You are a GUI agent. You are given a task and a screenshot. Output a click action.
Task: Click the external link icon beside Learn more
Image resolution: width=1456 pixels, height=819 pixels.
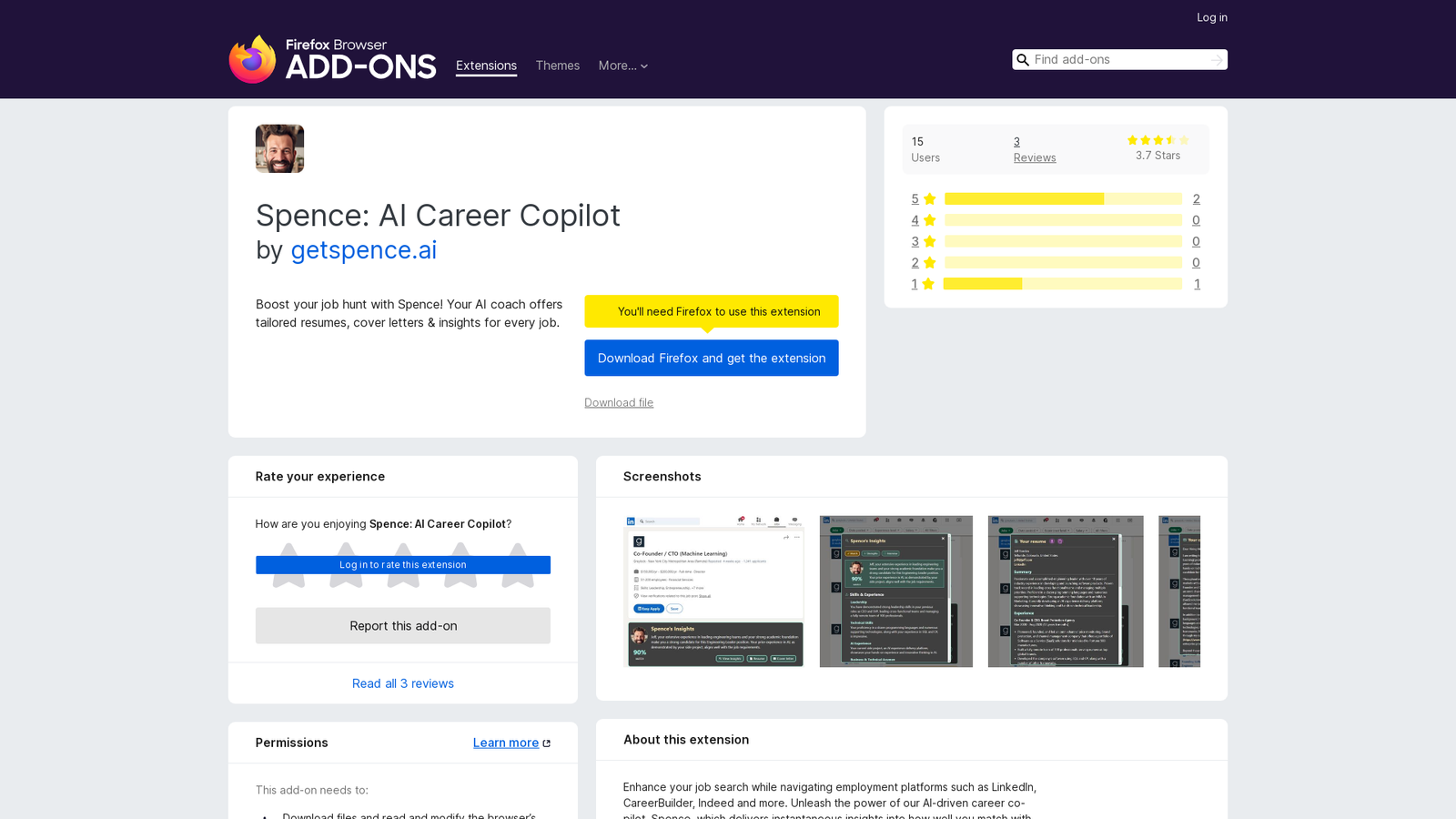[x=547, y=743]
